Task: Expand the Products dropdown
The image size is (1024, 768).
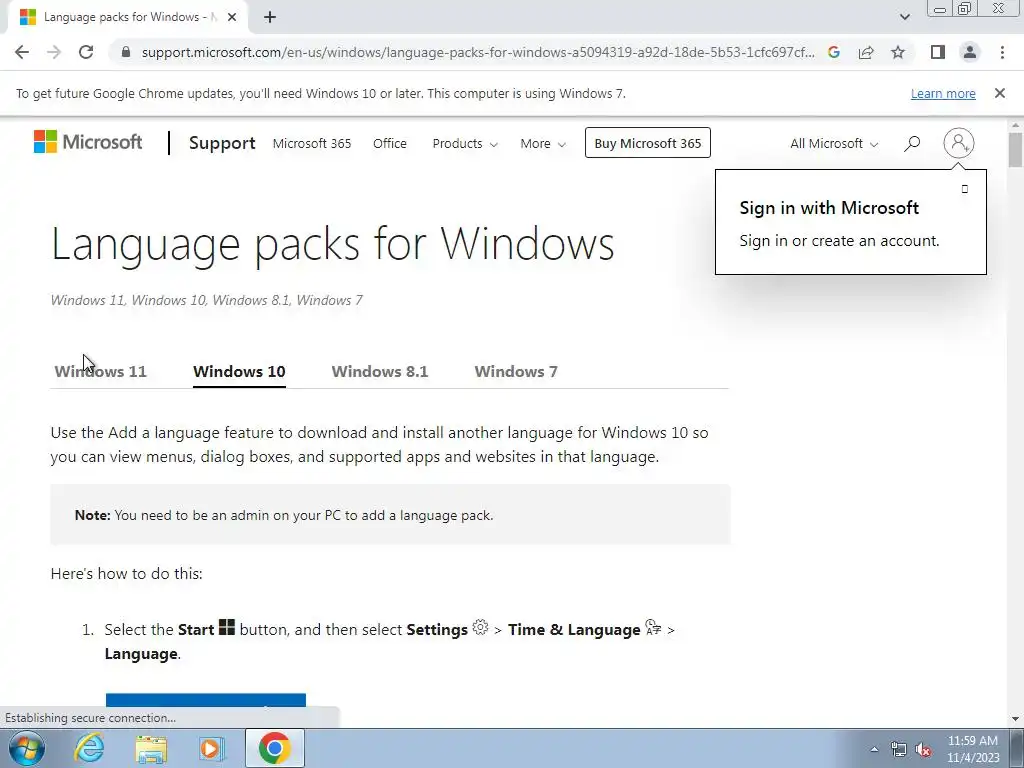Action: tap(465, 143)
